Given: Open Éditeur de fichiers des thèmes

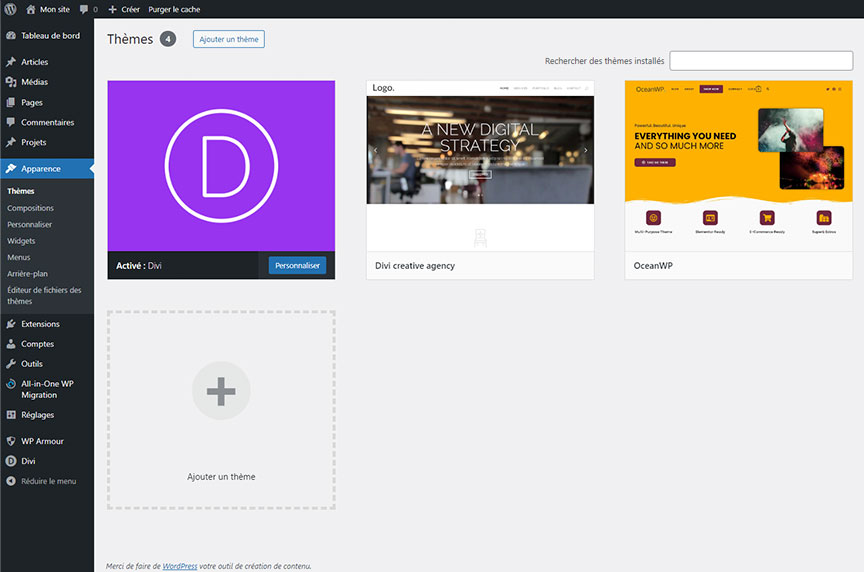Looking at the screenshot, I should tap(44, 295).
